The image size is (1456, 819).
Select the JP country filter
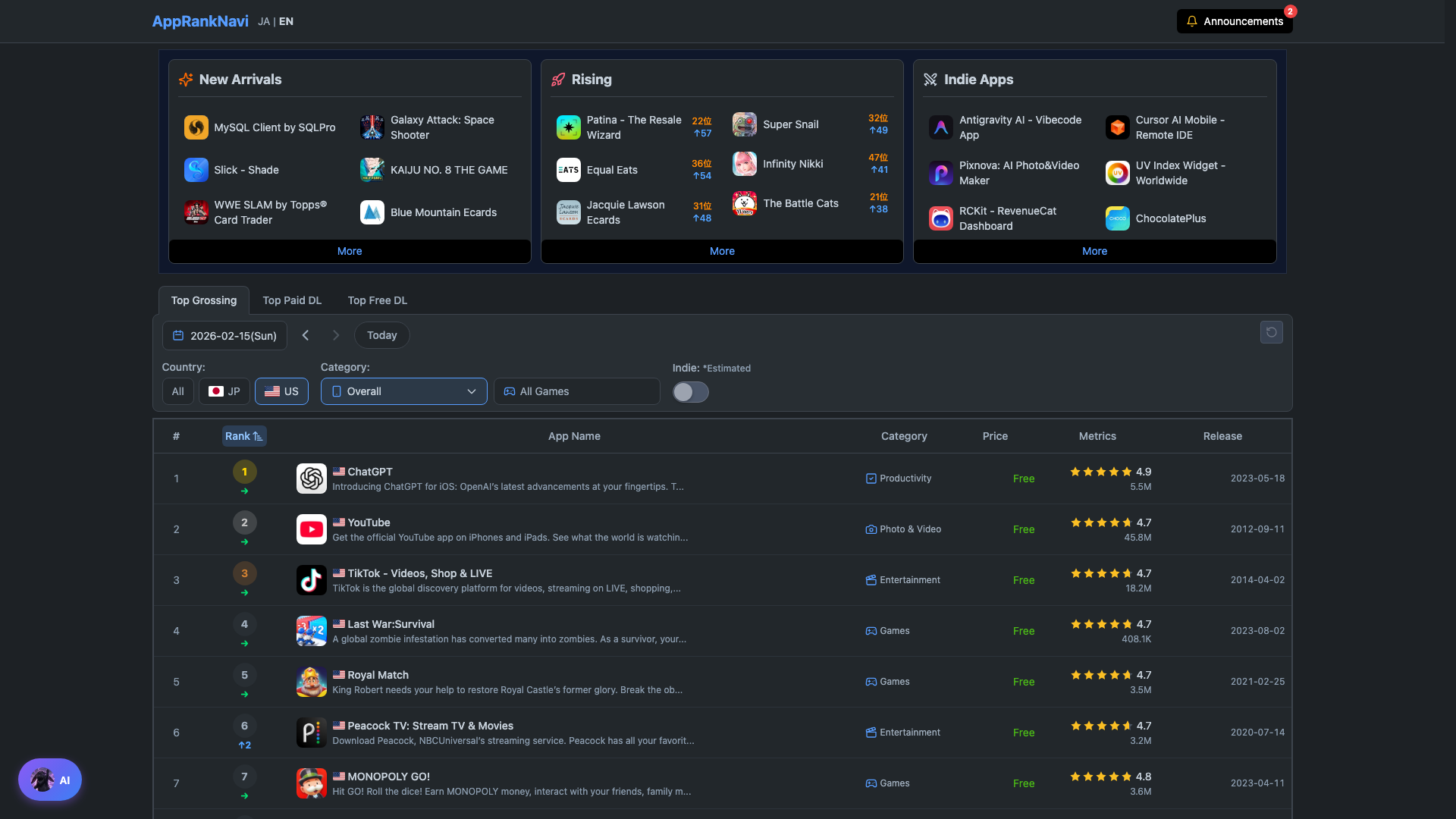224,391
